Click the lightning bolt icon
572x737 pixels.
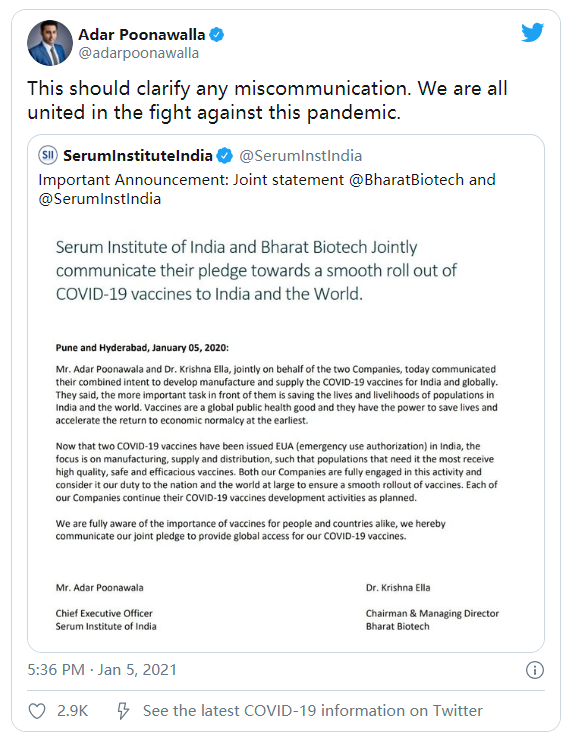coord(123,711)
